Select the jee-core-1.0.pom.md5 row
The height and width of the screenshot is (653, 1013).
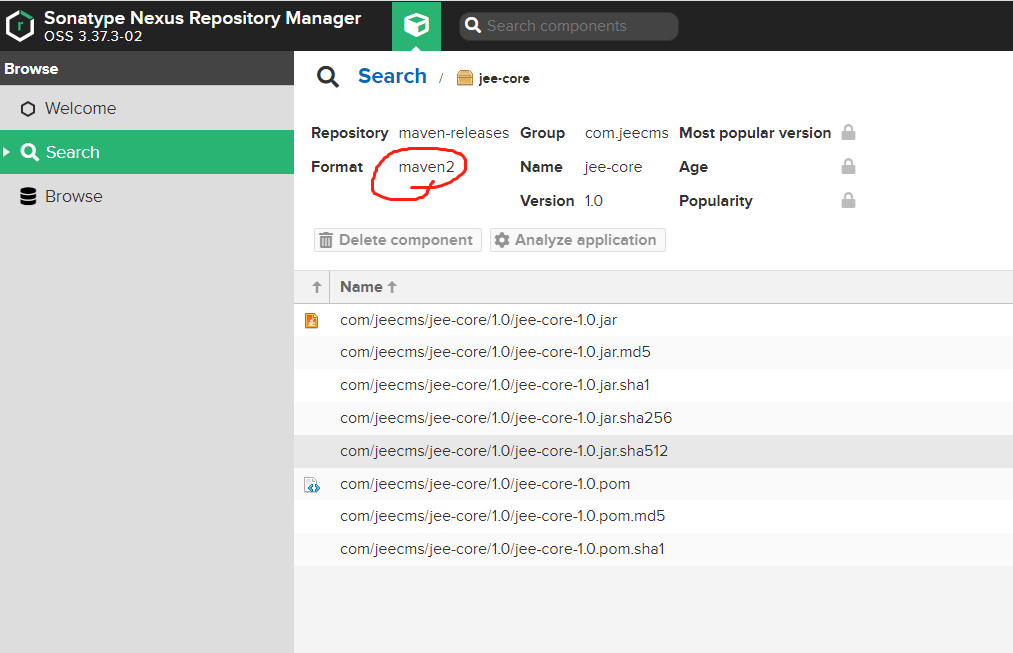tap(502, 516)
